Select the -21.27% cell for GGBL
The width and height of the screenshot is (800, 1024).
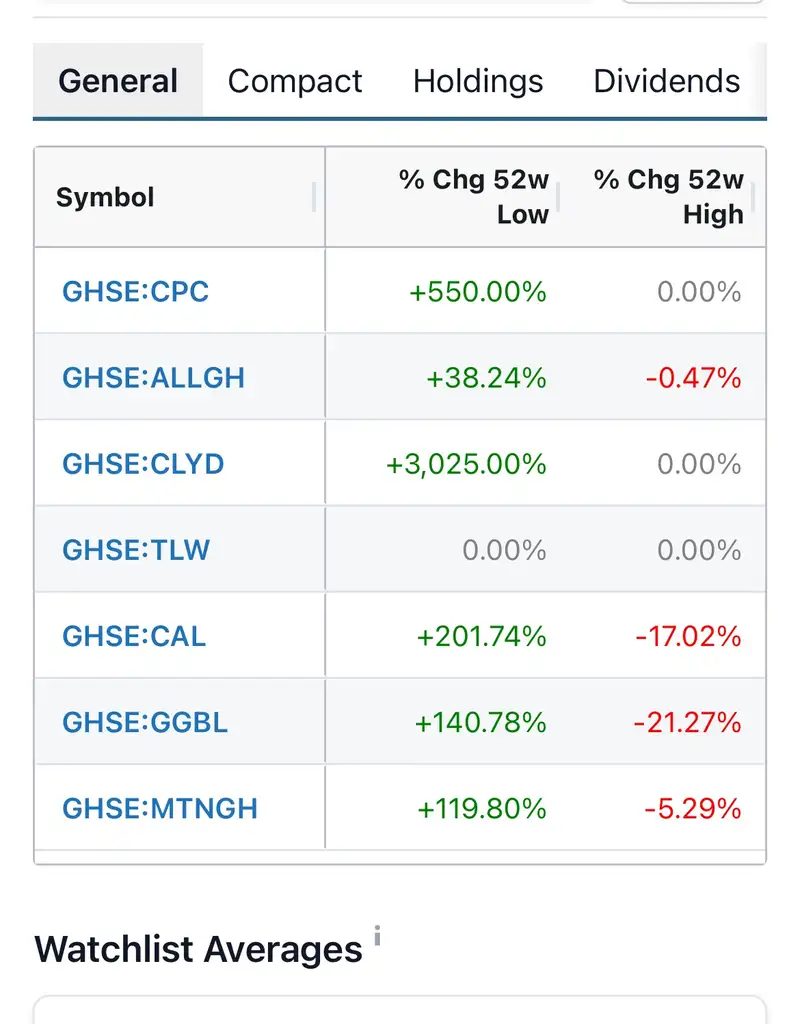point(687,722)
